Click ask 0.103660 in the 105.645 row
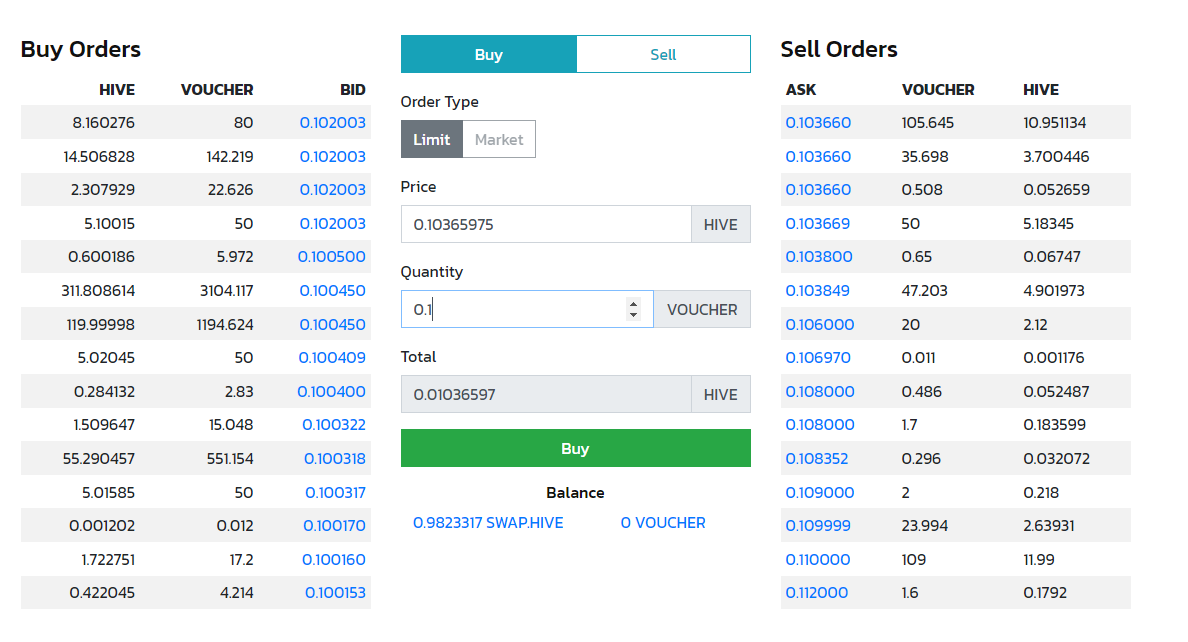The image size is (1188, 642). pos(818,123)
